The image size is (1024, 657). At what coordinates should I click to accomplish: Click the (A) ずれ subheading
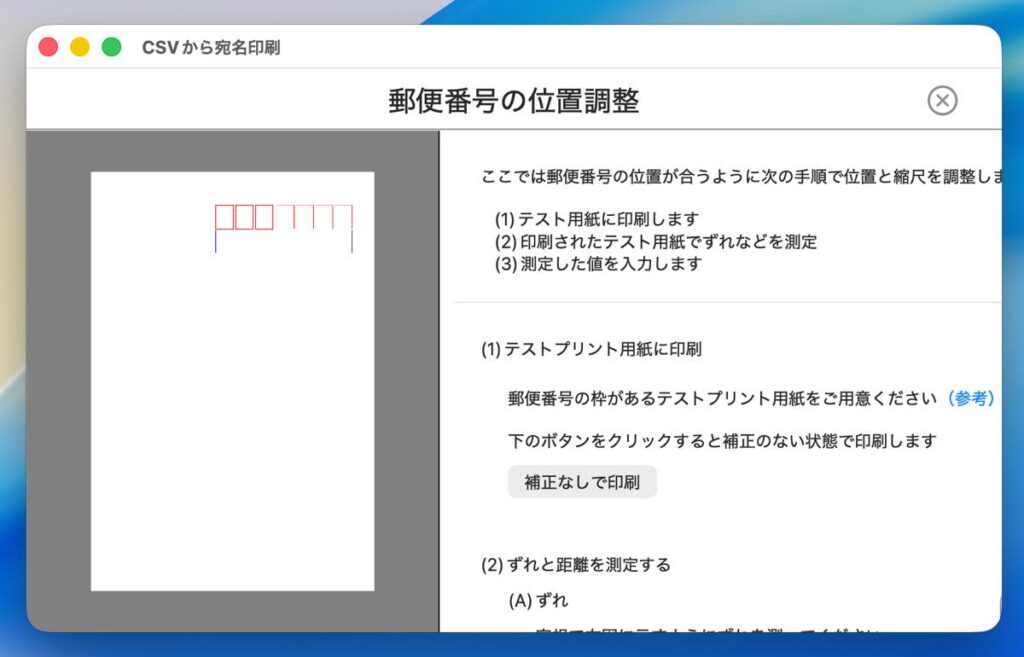coord(538,601)
